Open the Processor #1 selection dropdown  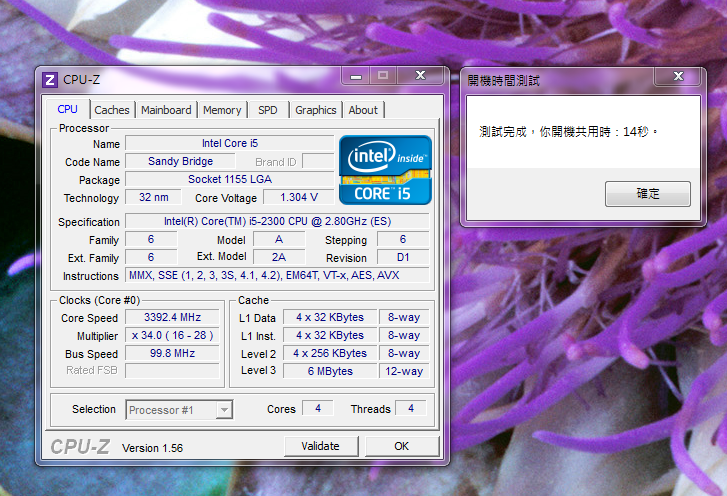[x=179, y=410]
